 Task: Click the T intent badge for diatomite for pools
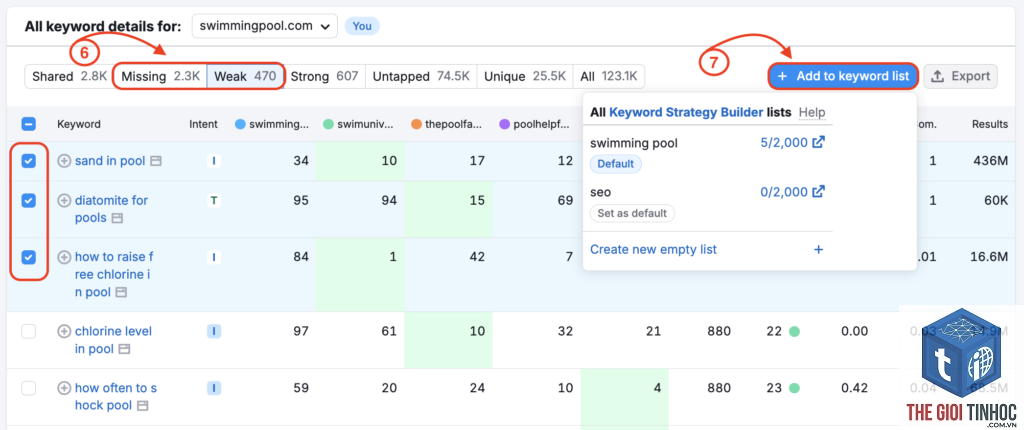coord(214,201)
